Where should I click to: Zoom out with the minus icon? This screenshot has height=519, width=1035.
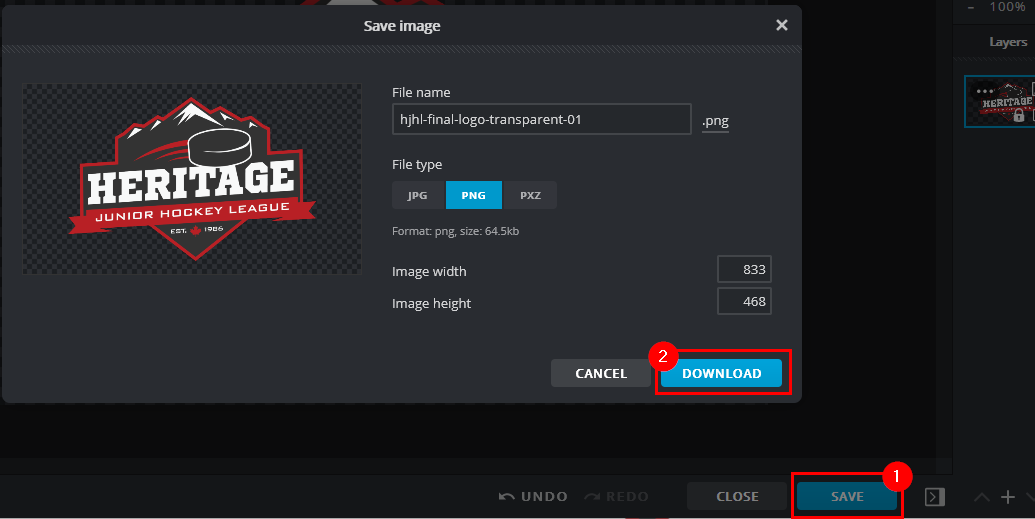(x=971, y=7)
